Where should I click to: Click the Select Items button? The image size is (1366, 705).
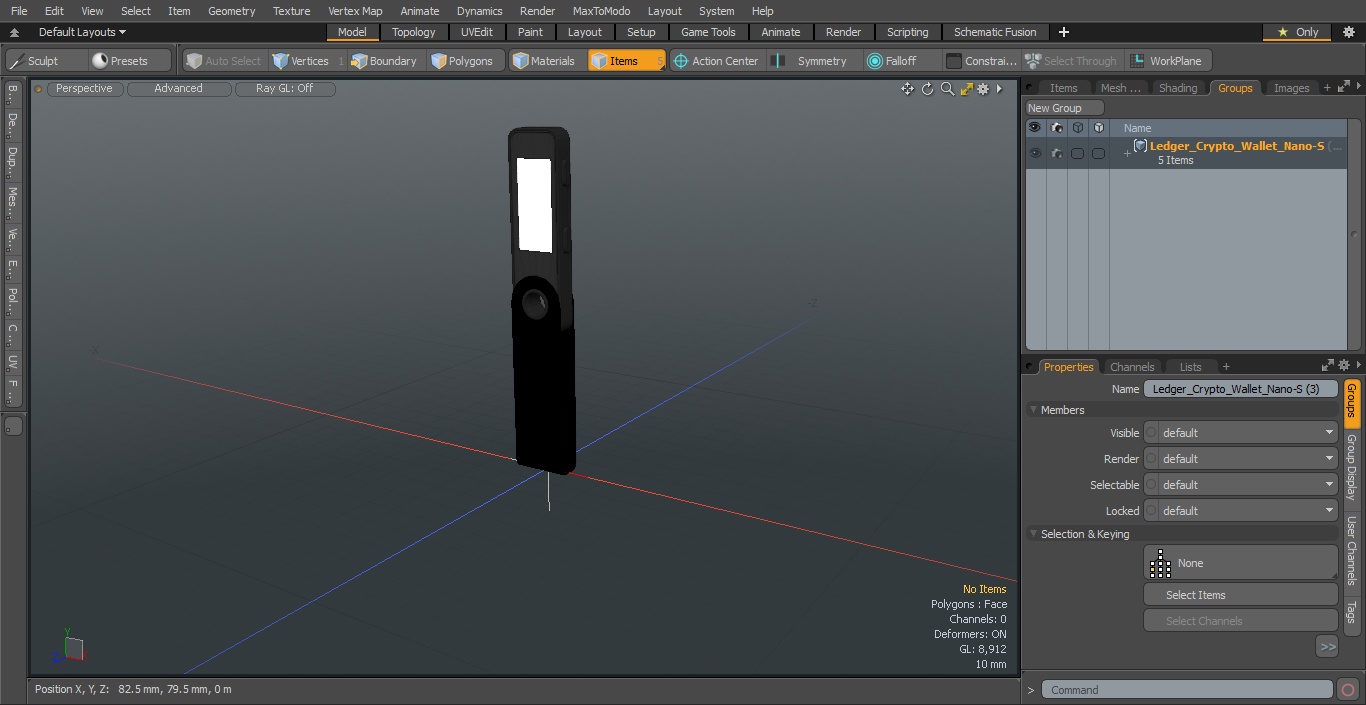tap(1240, 595)
